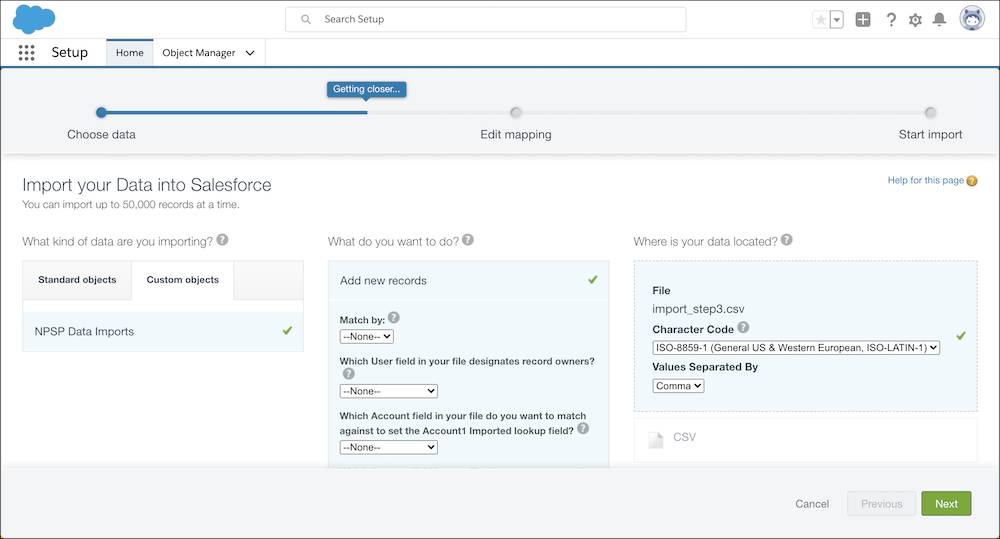Click the favorites star icon
This screenshot has height=539, width=1000.
click(821, 19)
